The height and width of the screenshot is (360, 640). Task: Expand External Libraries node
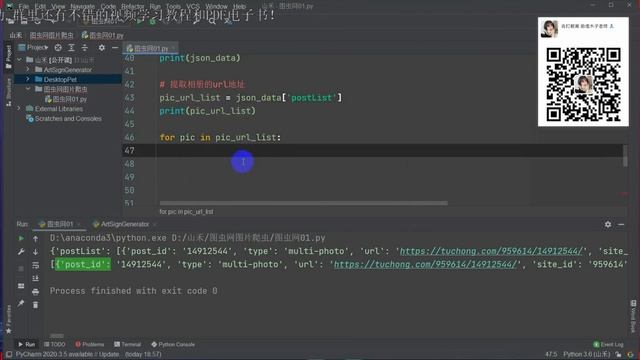(x=19, y=109)
